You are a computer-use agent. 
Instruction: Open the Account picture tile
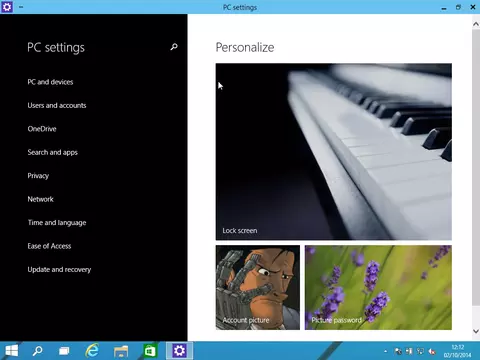coord(258,288)
